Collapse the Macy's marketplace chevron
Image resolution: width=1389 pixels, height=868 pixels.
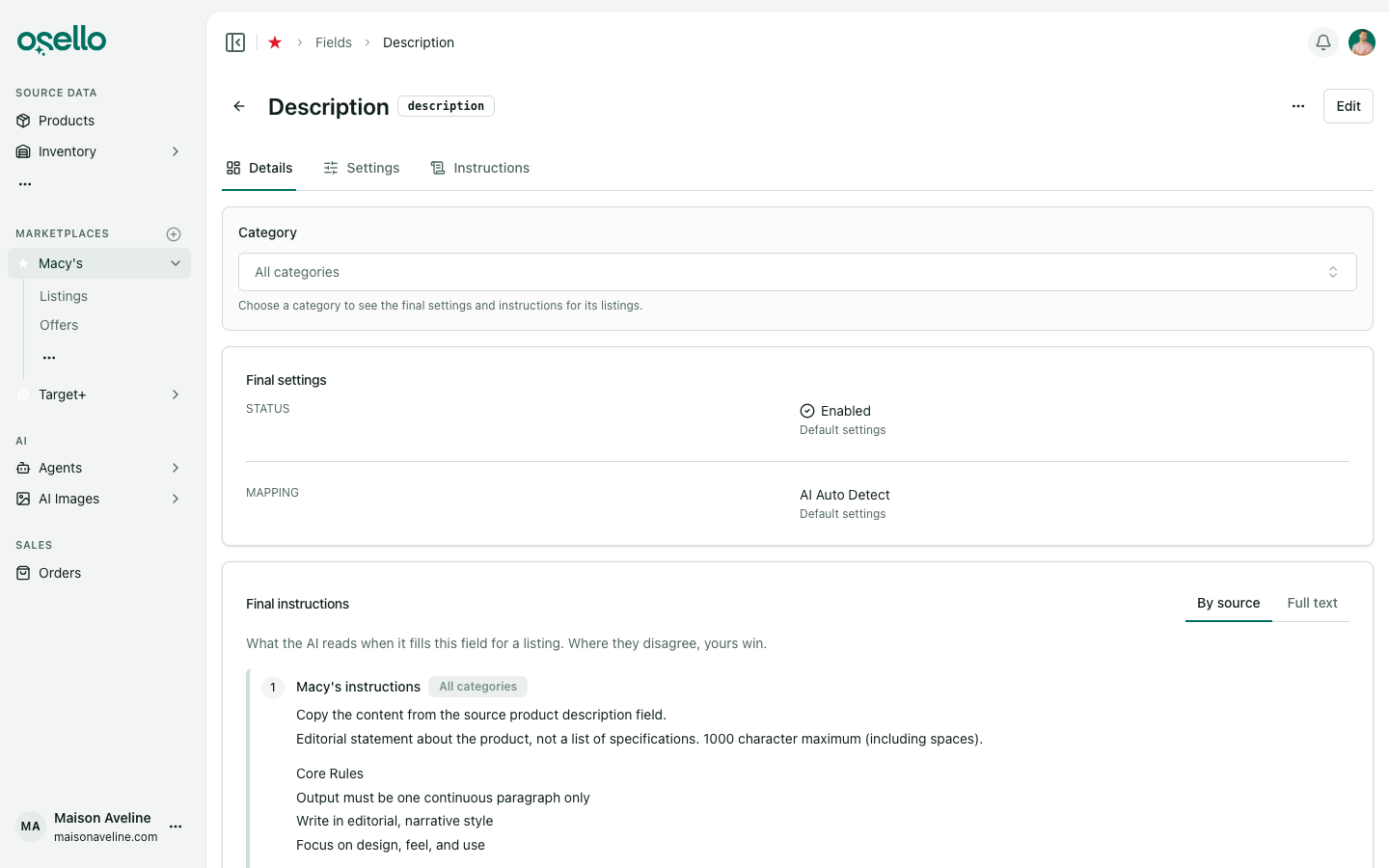pos(176,263)
